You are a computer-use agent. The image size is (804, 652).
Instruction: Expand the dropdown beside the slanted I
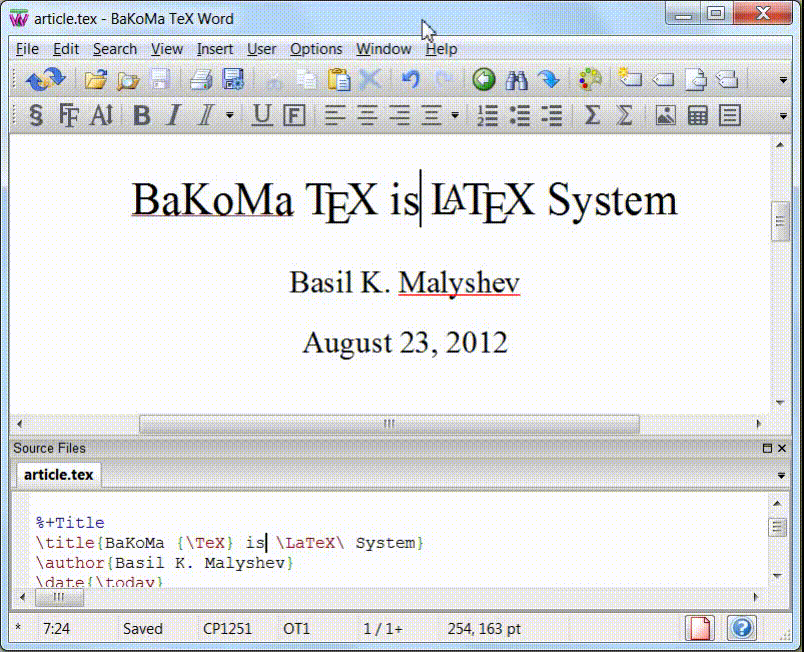[x=230, y=115]
